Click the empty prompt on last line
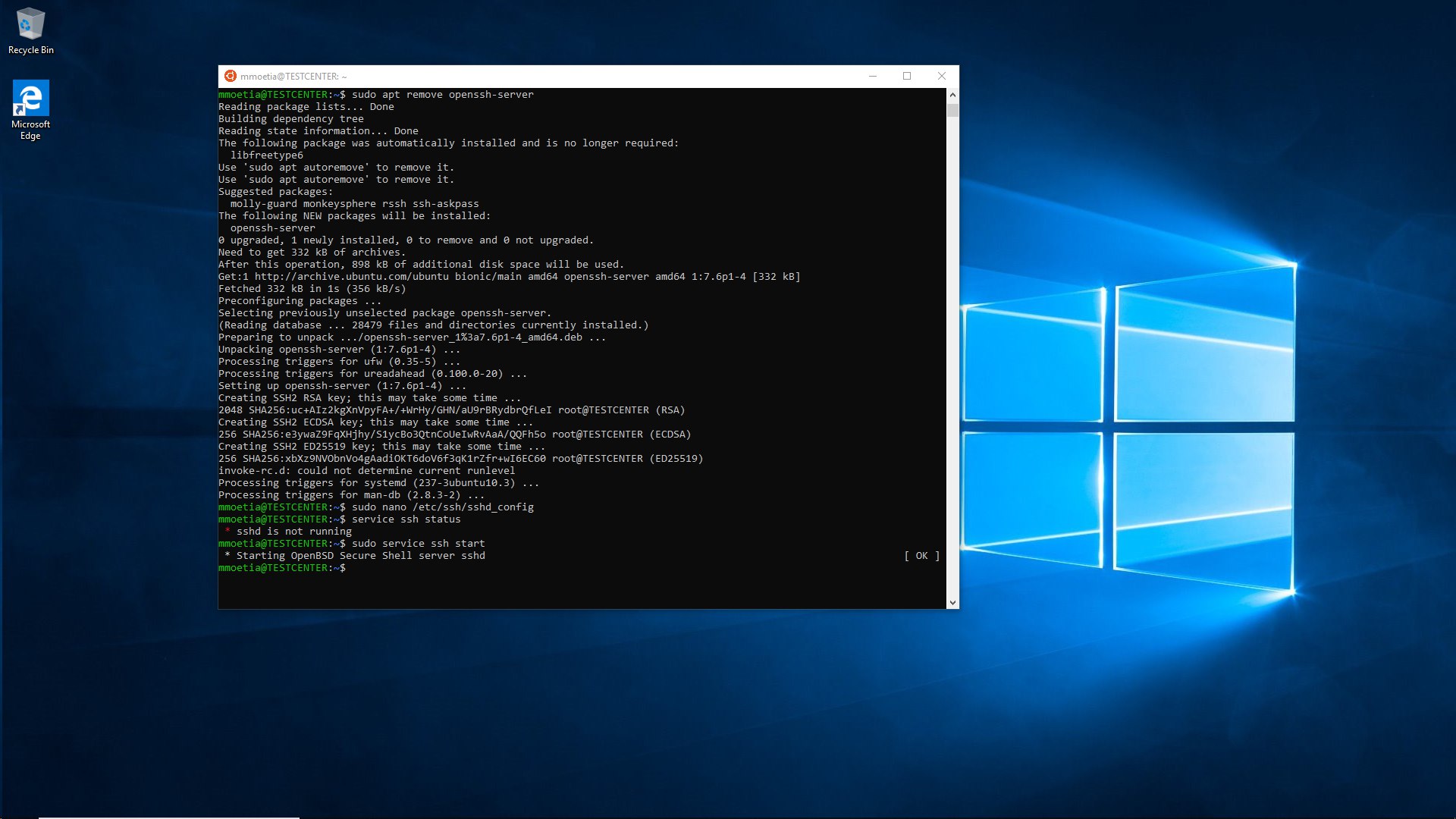 click(x=282, y=568)
